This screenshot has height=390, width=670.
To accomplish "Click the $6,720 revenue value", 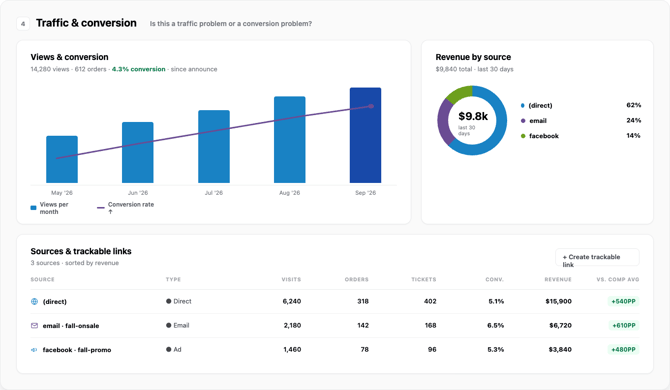I will pyautogui.click(x=560, y=325).
